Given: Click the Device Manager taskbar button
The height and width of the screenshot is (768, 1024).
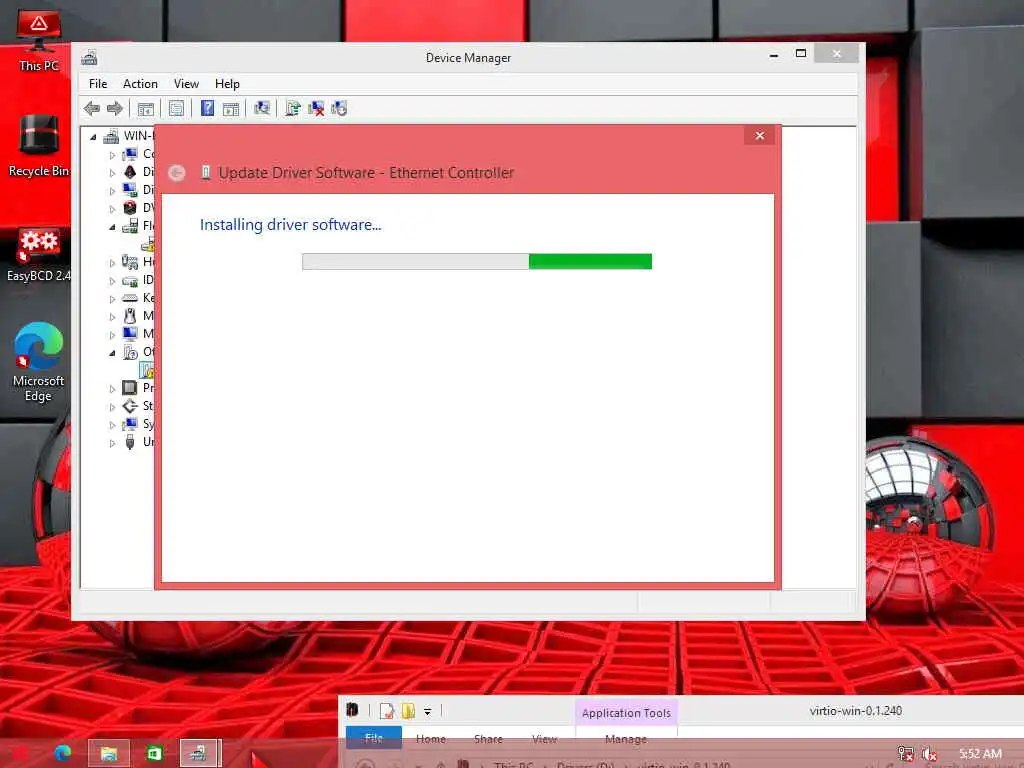Looking at the screenshot, I should click(x=200, y=753).
